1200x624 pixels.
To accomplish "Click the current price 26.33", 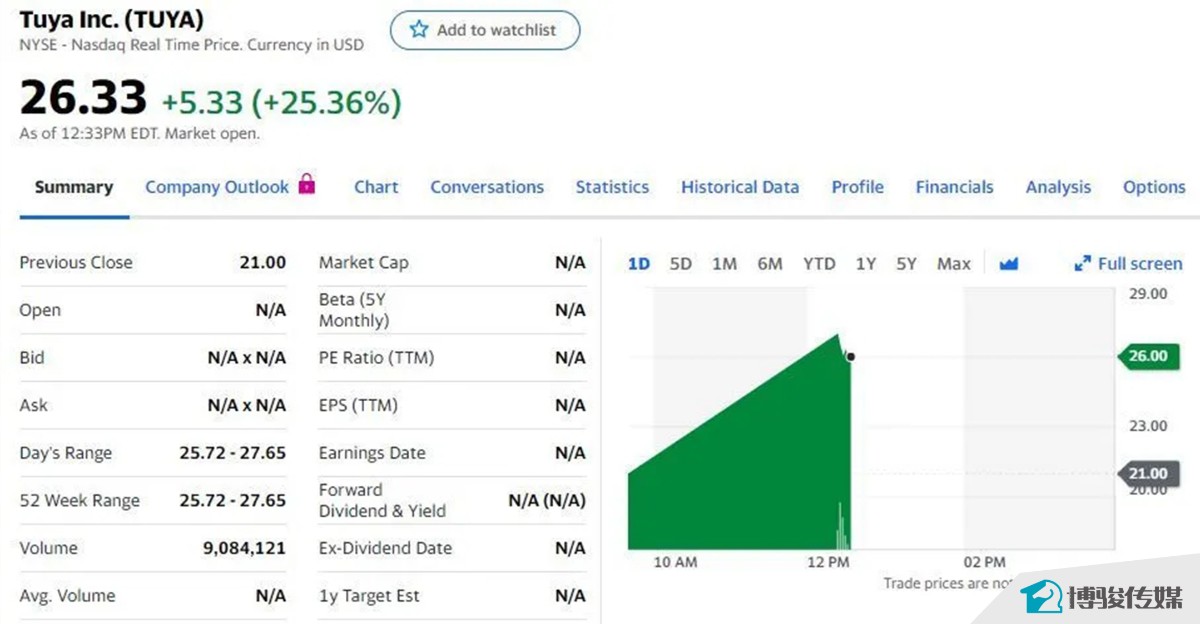I will 83,98.
